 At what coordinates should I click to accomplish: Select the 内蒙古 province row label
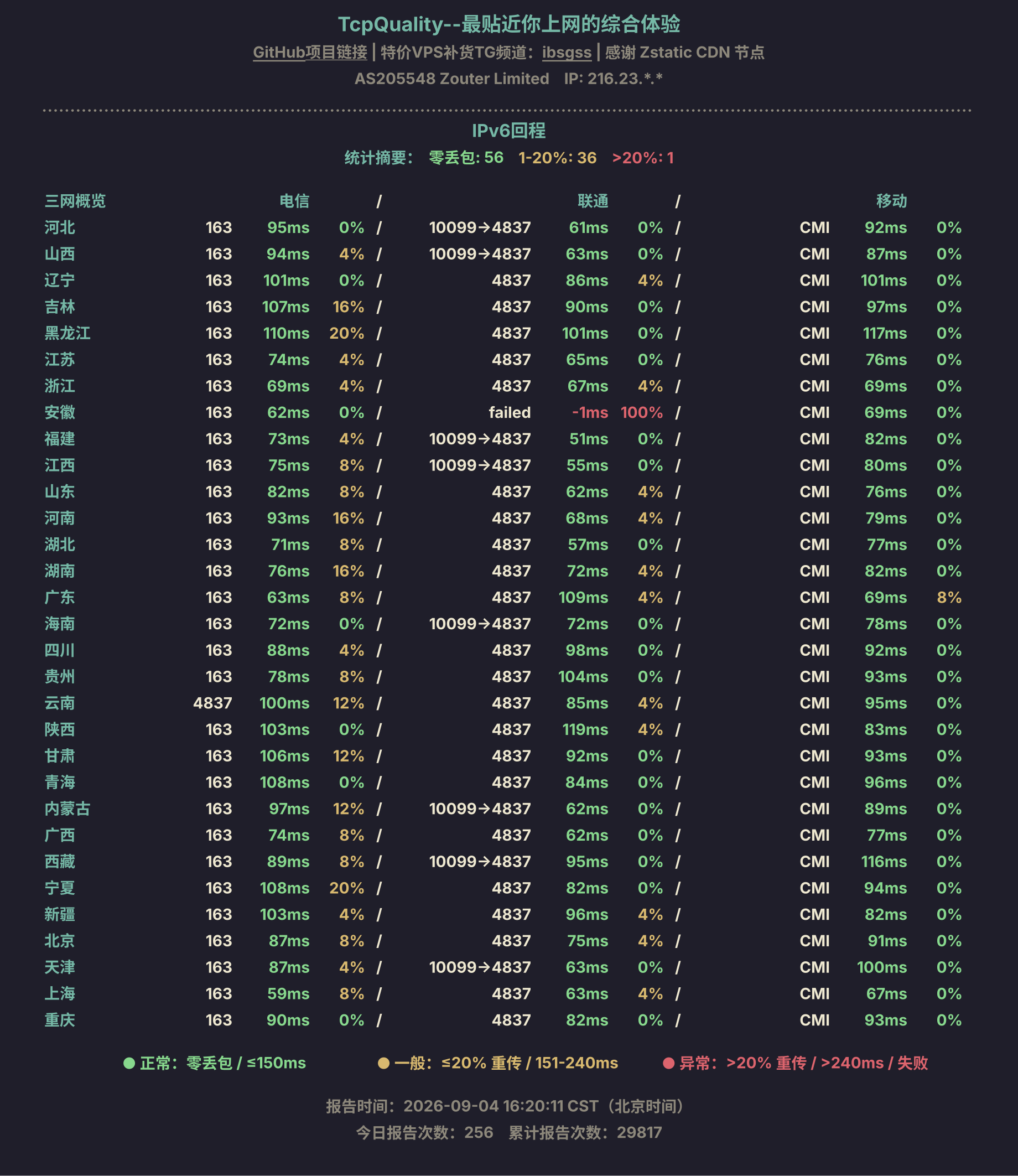coord(67,809)
